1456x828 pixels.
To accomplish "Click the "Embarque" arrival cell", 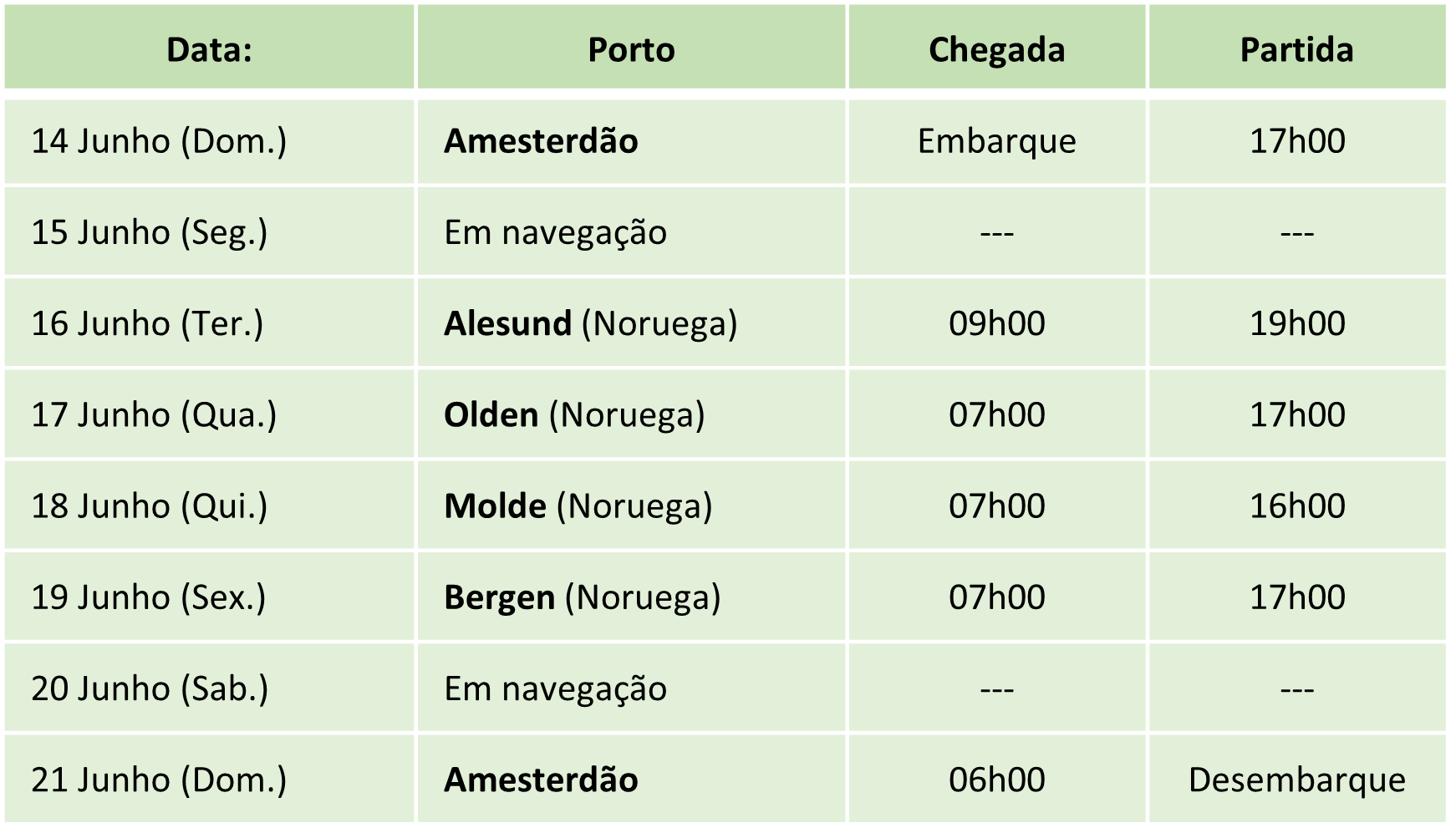I will pos(996,140).
